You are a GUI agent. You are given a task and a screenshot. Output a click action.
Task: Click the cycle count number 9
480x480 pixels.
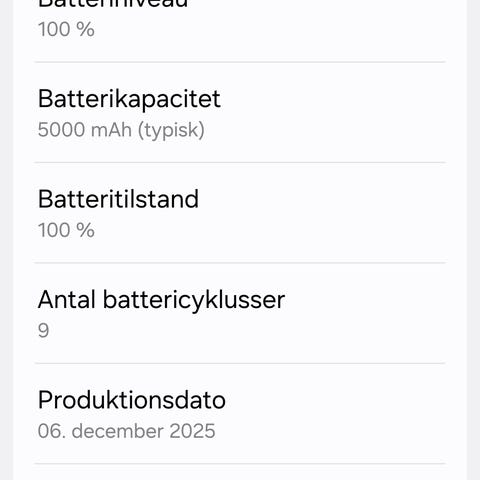coord(43,331)
